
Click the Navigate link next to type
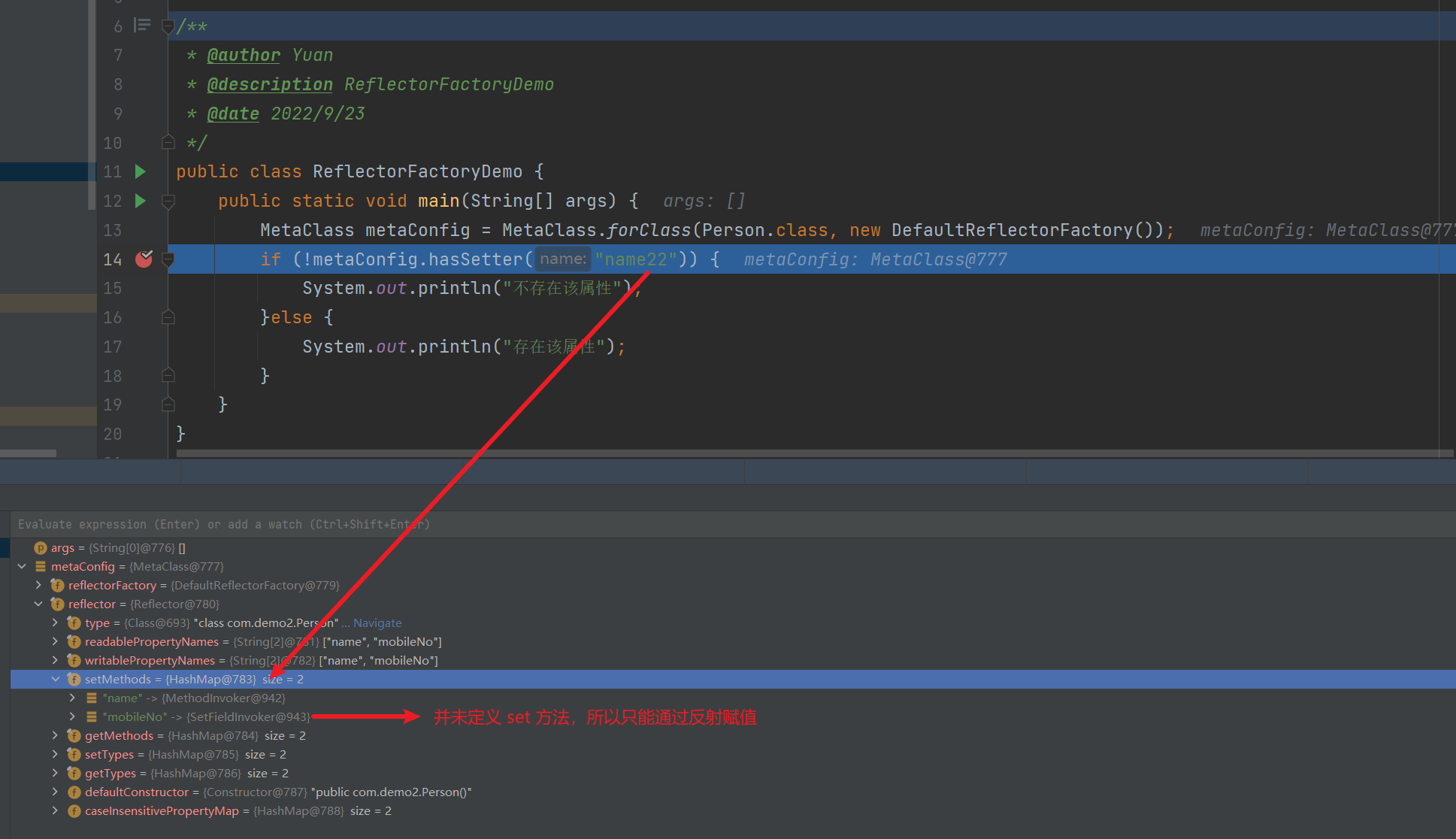click(377, 622)
